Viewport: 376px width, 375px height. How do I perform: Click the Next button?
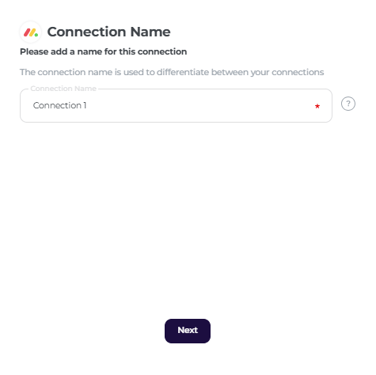[187, 331]
